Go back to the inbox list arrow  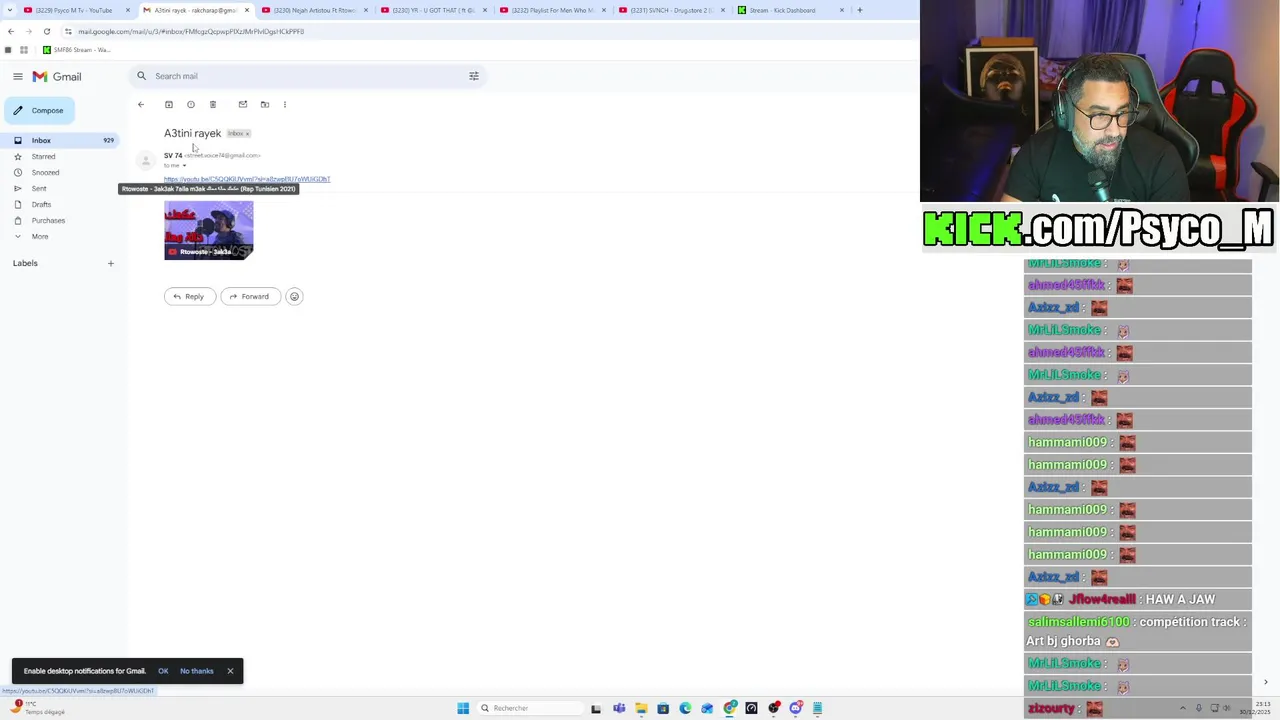[x=141, y=104]
